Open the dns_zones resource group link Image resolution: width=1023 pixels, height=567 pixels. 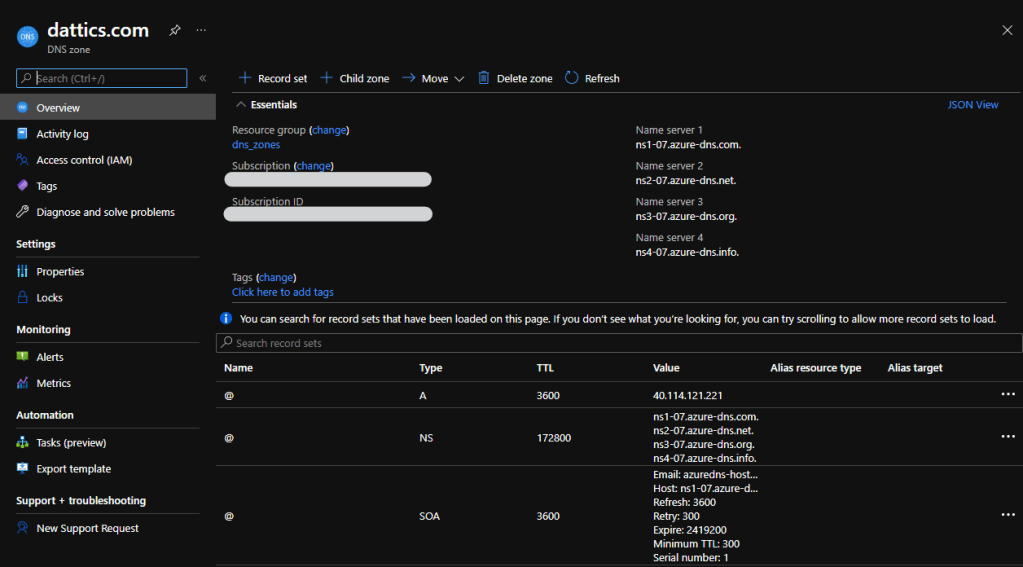[256, 145]
